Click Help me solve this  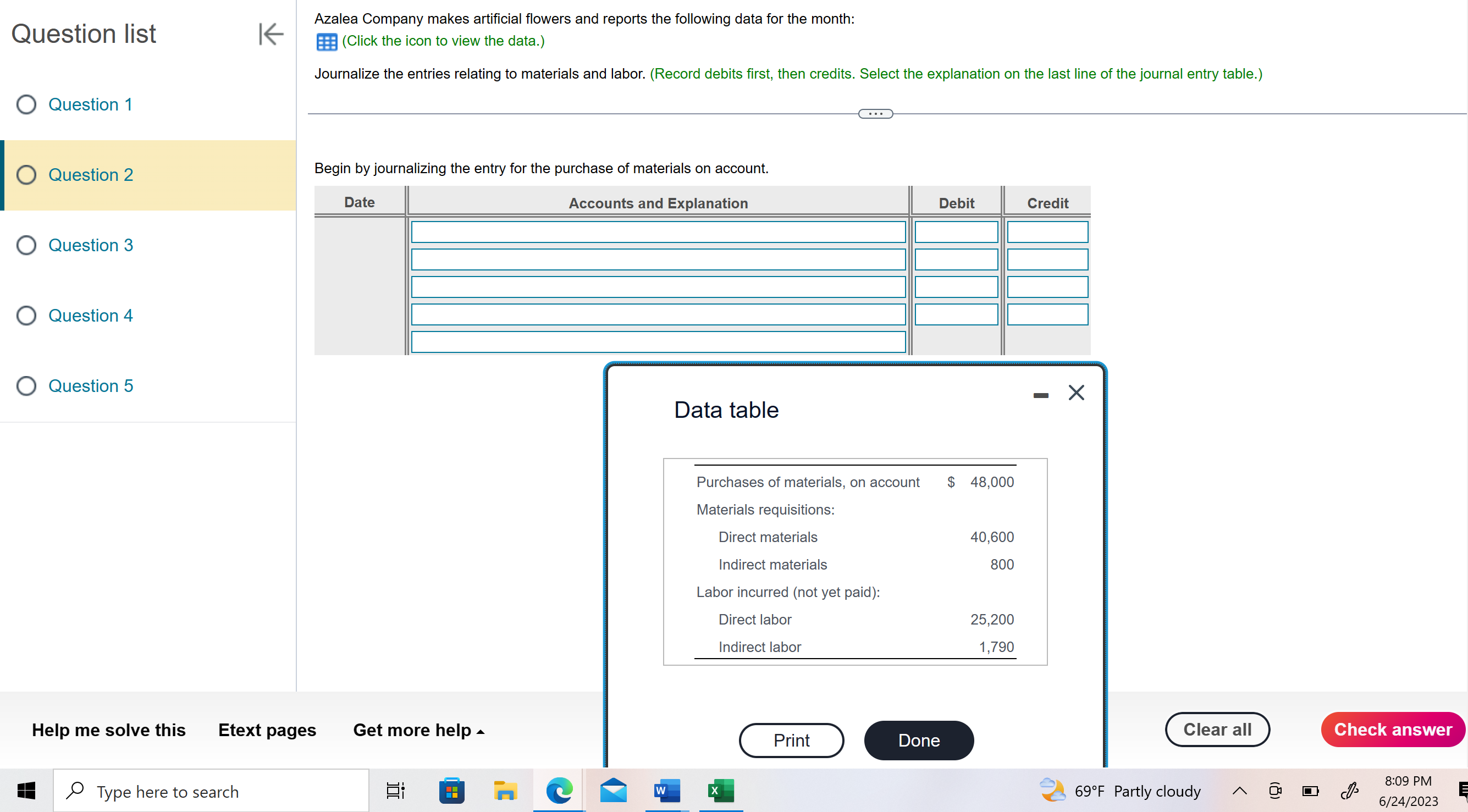click(108, 730)
